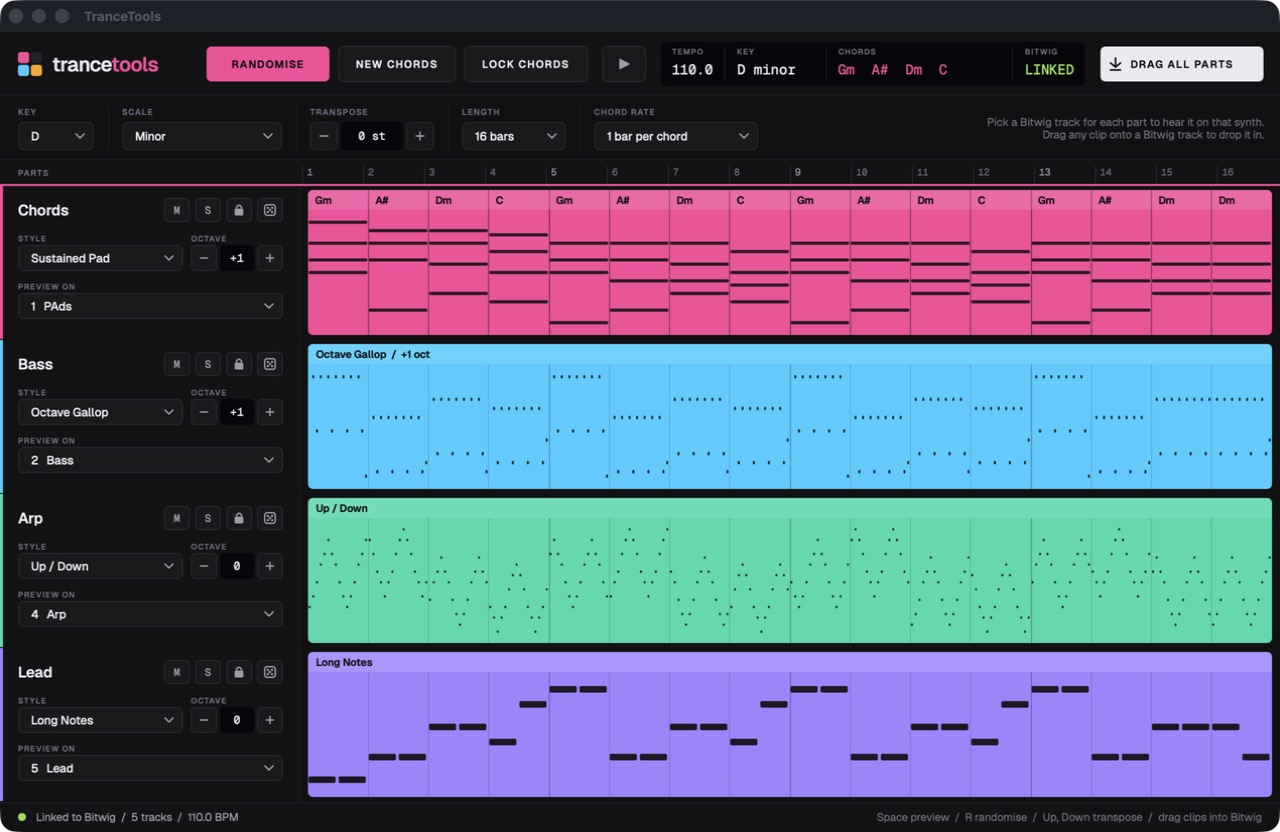Mute the Bass part
The image size is (1280, 832).
coord(176,364)
